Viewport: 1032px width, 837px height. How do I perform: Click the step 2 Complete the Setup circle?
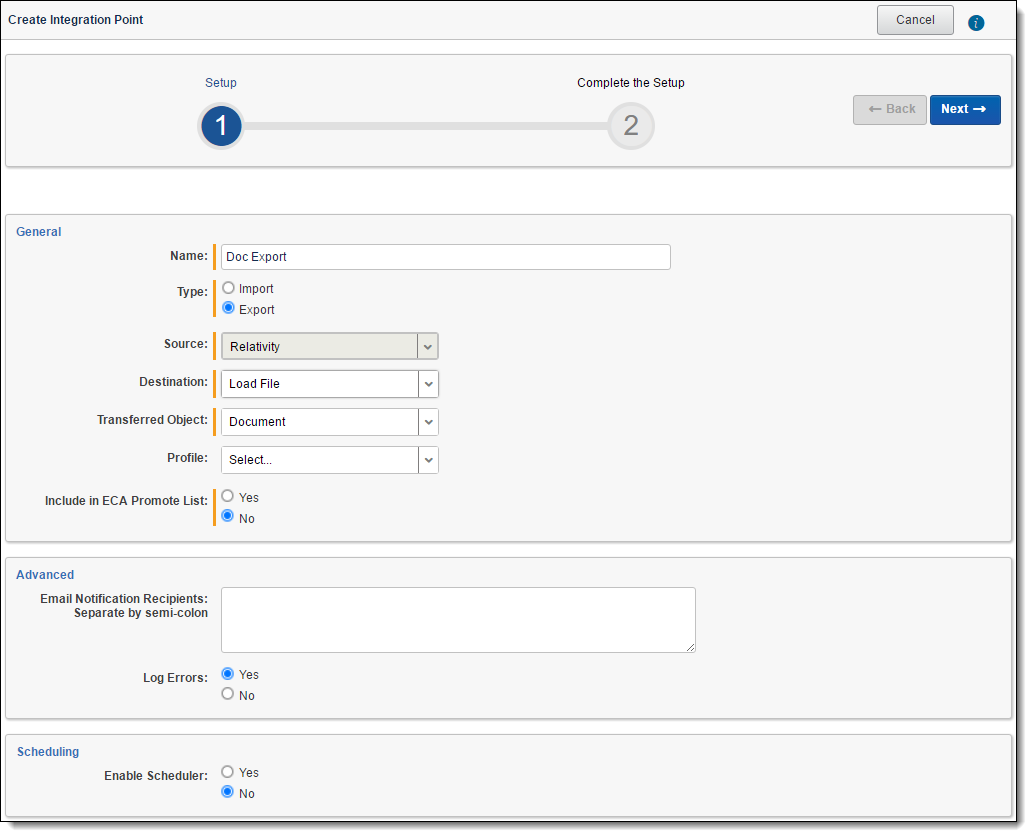[x=631, y=126]
